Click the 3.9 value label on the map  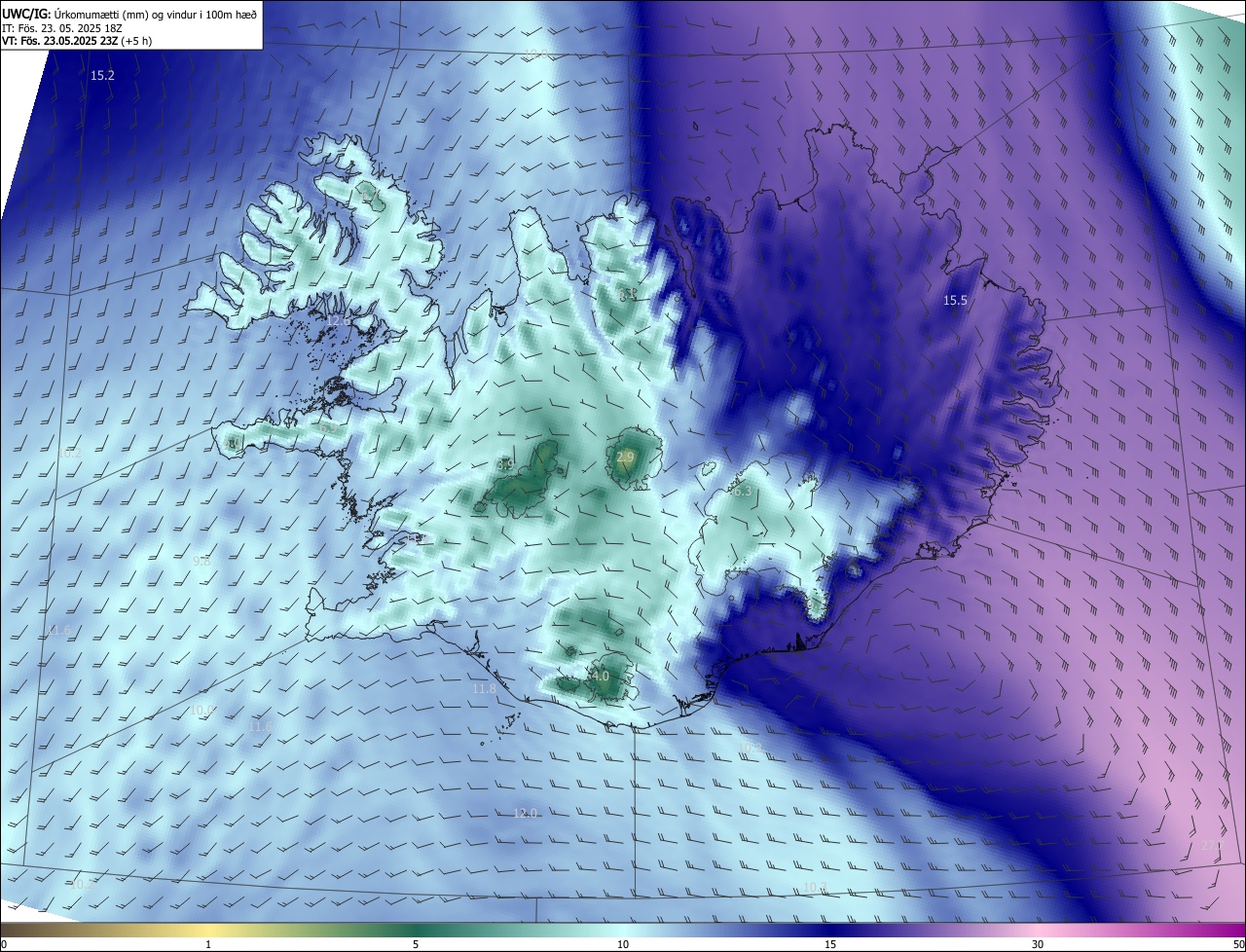point(505,464)
